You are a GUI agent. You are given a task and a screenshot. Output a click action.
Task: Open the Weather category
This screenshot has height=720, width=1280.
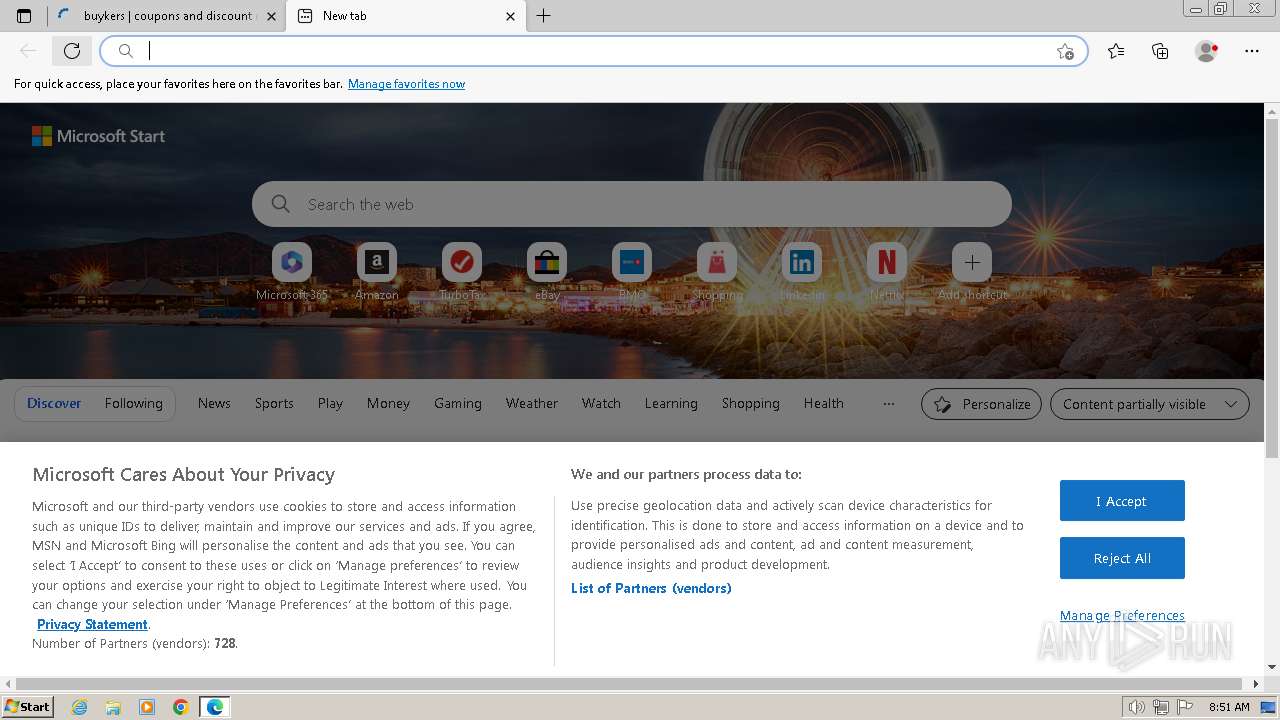point(532,404)
